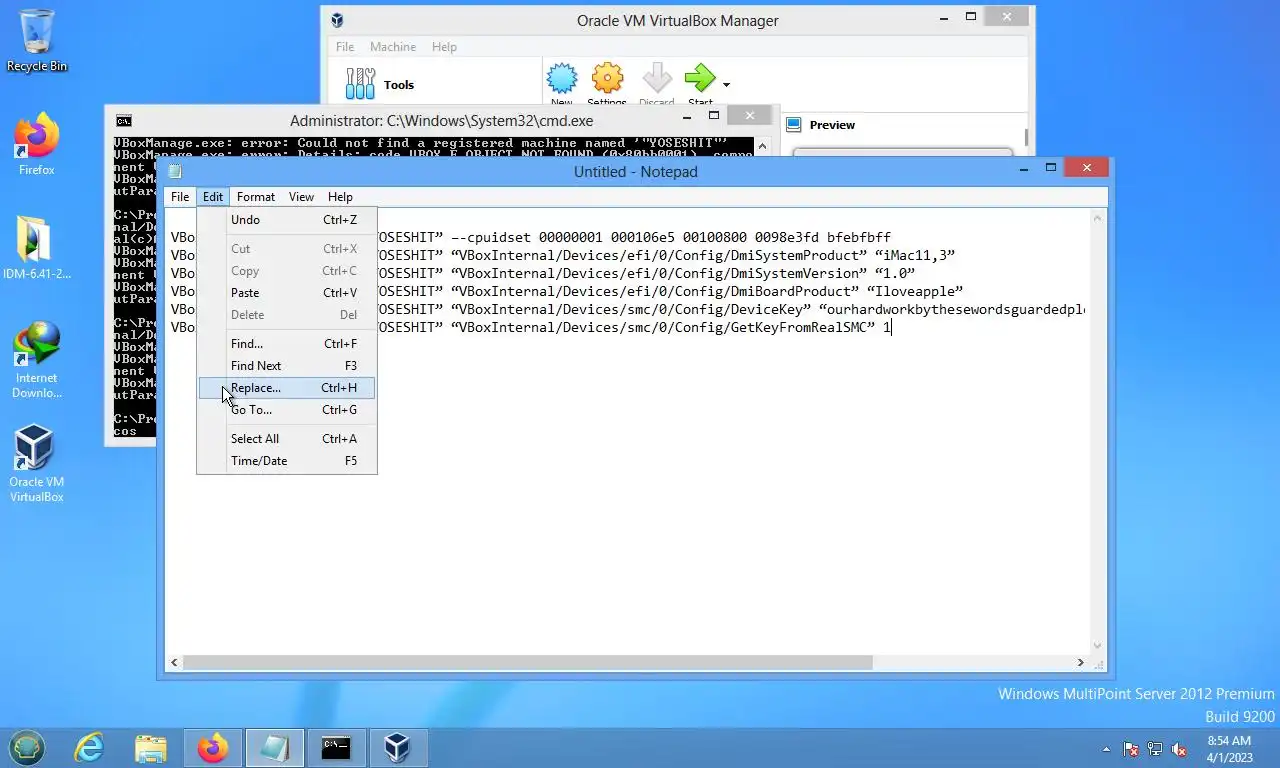
Task: Click the network icon in system tray
Action: 1155,748
